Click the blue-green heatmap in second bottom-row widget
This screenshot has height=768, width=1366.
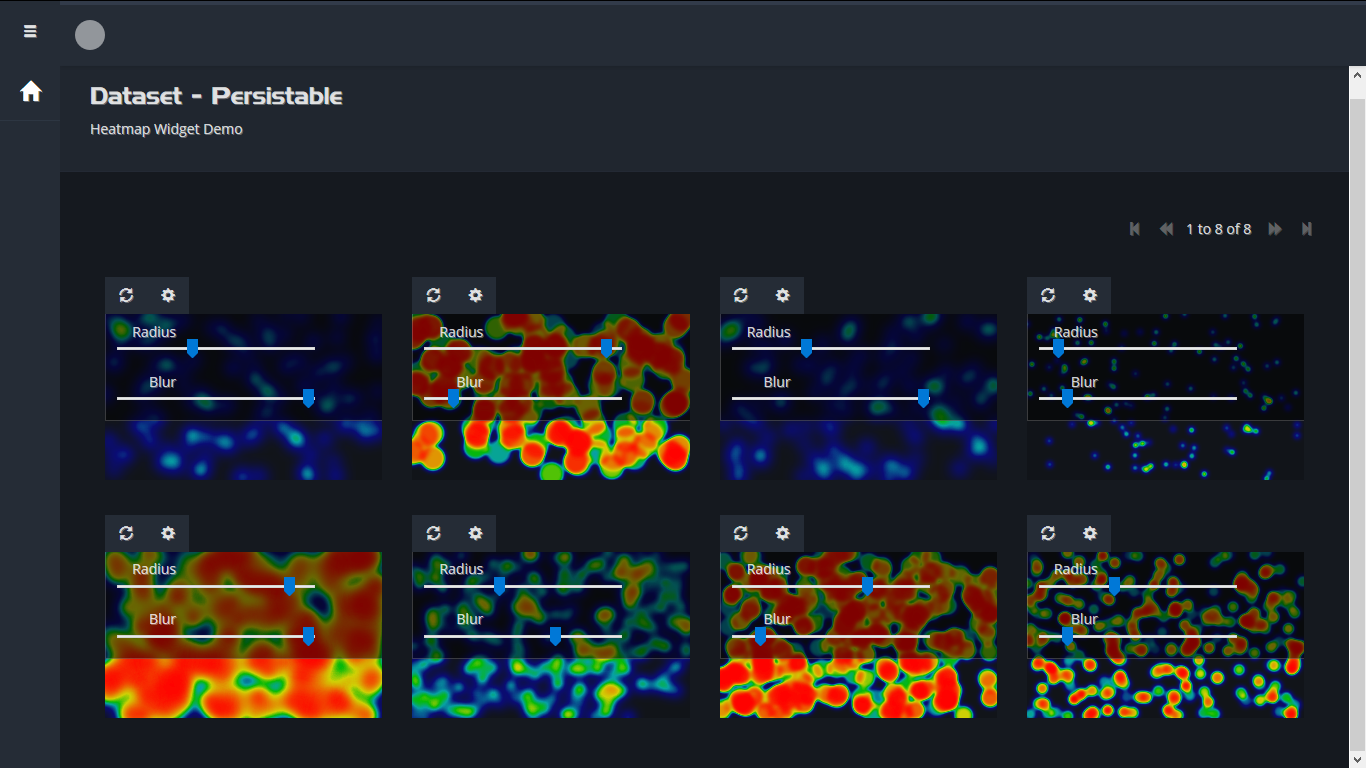click(x=551, y=635)
